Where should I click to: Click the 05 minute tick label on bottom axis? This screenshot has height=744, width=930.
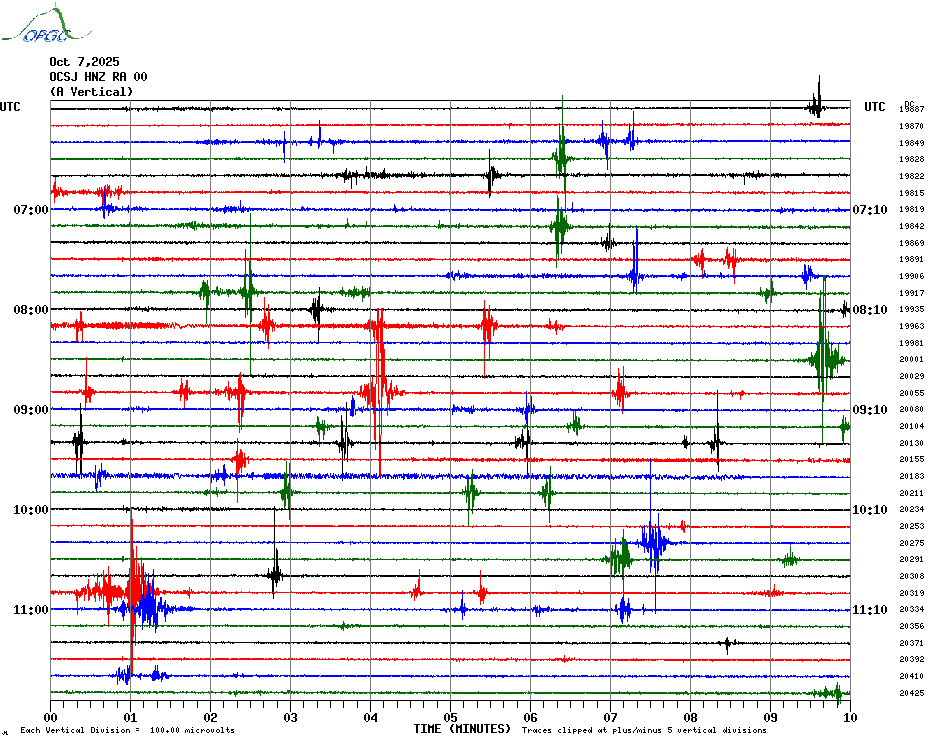pyautogui.click(x=450, y=717)
